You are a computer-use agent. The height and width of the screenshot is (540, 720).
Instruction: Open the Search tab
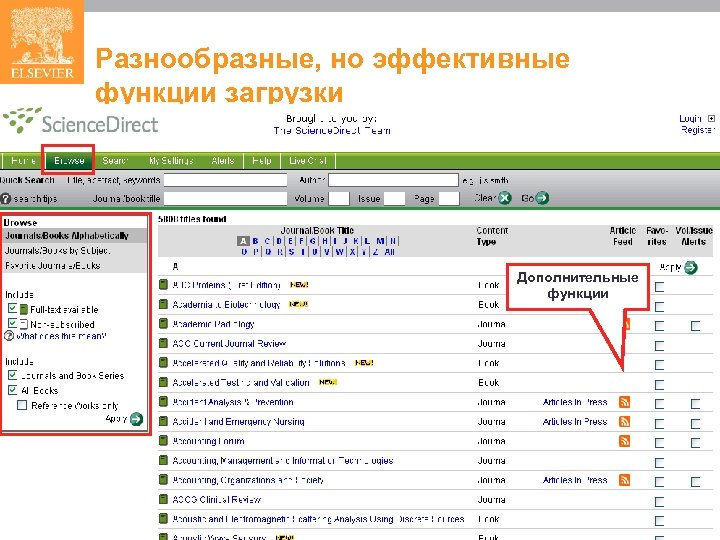point(115,161)
